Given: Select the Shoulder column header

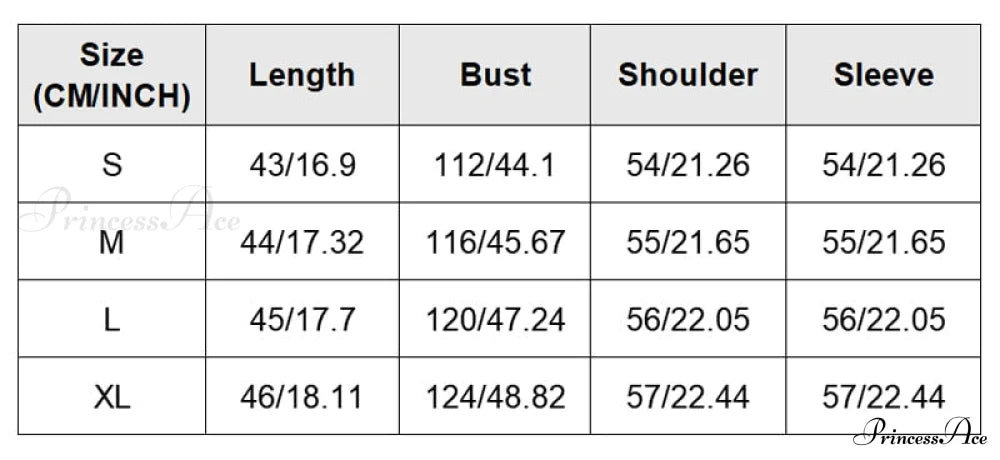Looking at the screenshot, I should pos(688,75).
